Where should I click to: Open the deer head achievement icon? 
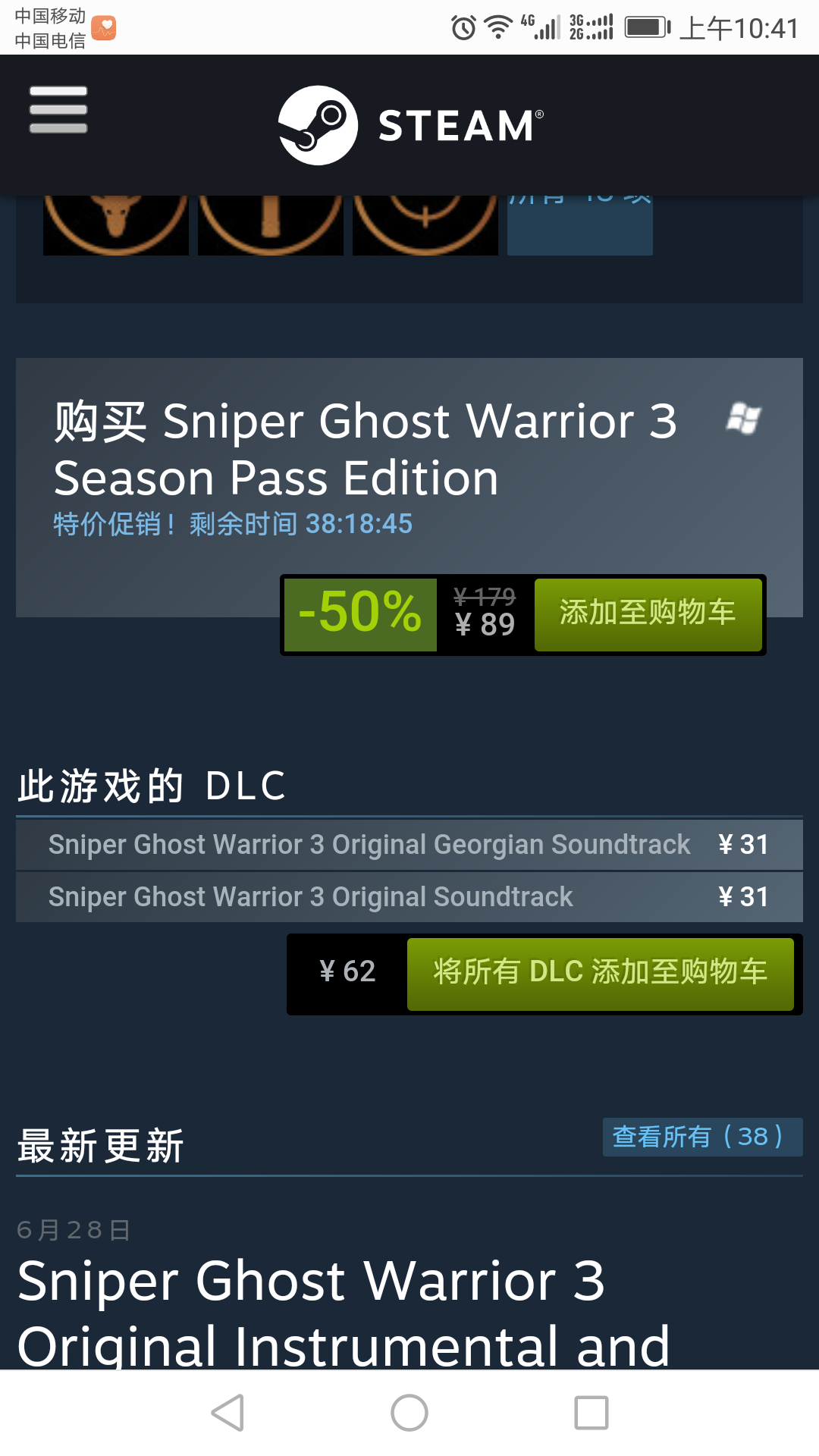[x=116, y=225]
